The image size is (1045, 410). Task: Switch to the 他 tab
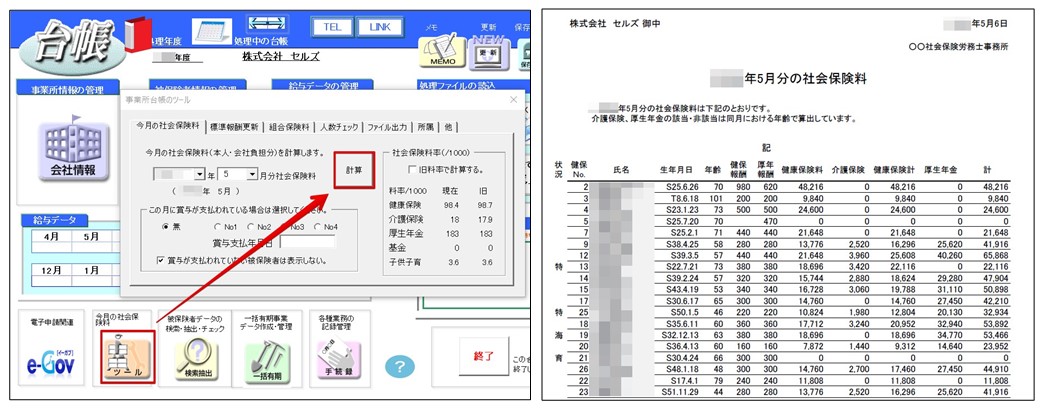pos(449,127)
